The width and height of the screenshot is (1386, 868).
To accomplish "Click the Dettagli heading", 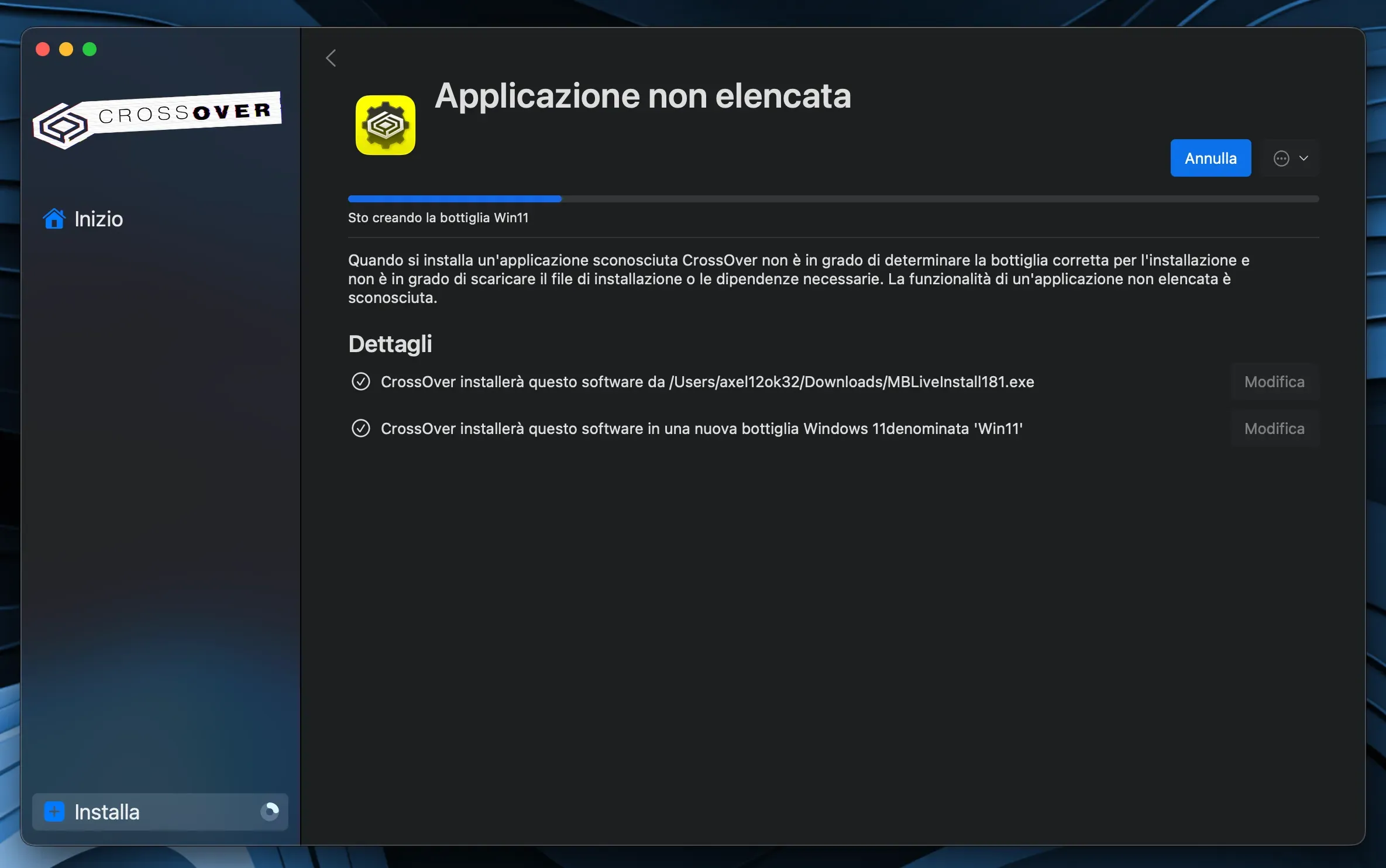I will 390,344.
